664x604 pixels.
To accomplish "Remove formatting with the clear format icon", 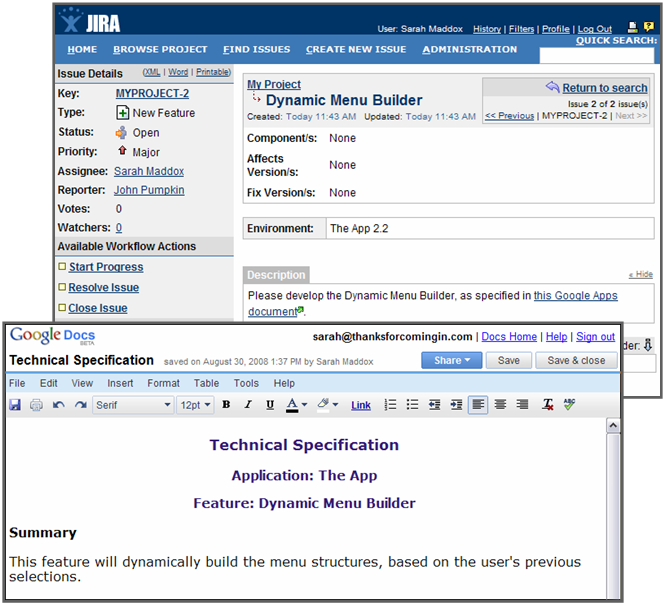I will click(548, 405).
